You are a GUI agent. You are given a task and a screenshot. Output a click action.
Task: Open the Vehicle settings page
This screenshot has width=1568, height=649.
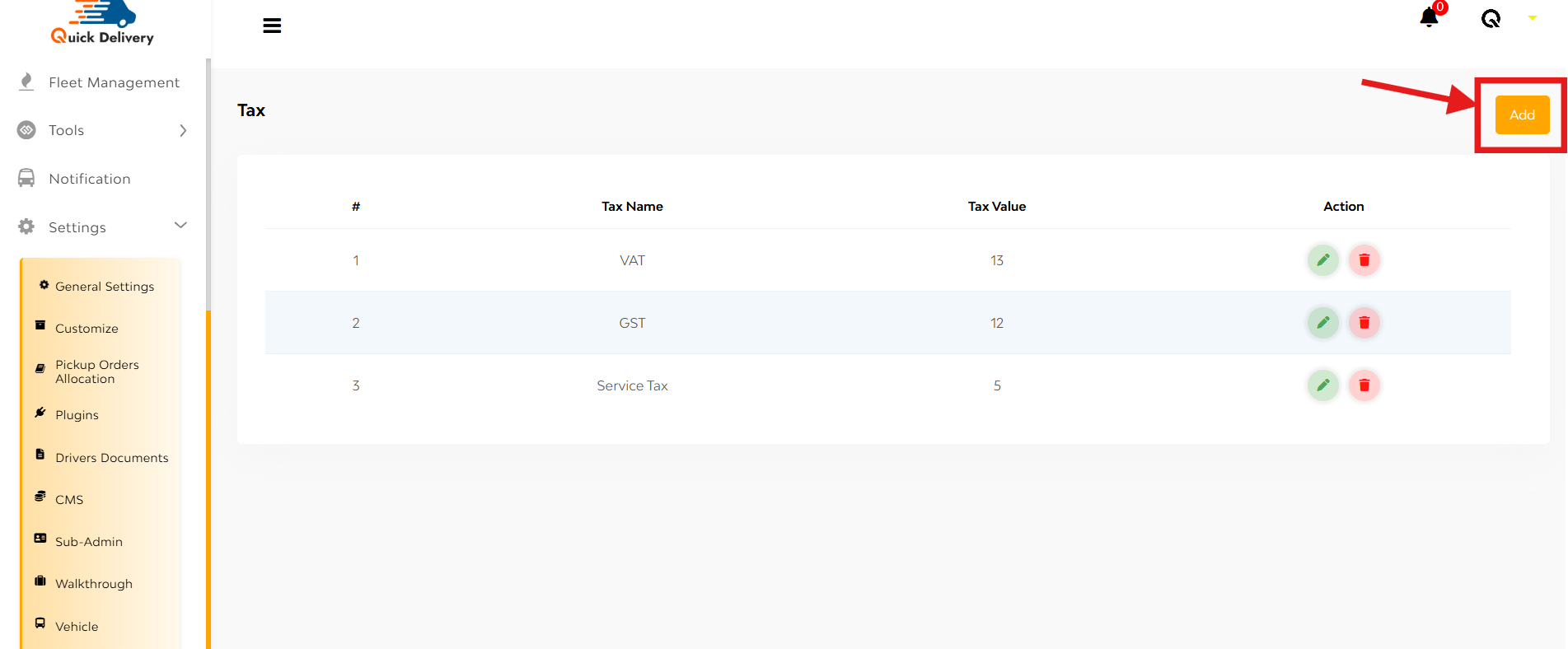point(77,627)
